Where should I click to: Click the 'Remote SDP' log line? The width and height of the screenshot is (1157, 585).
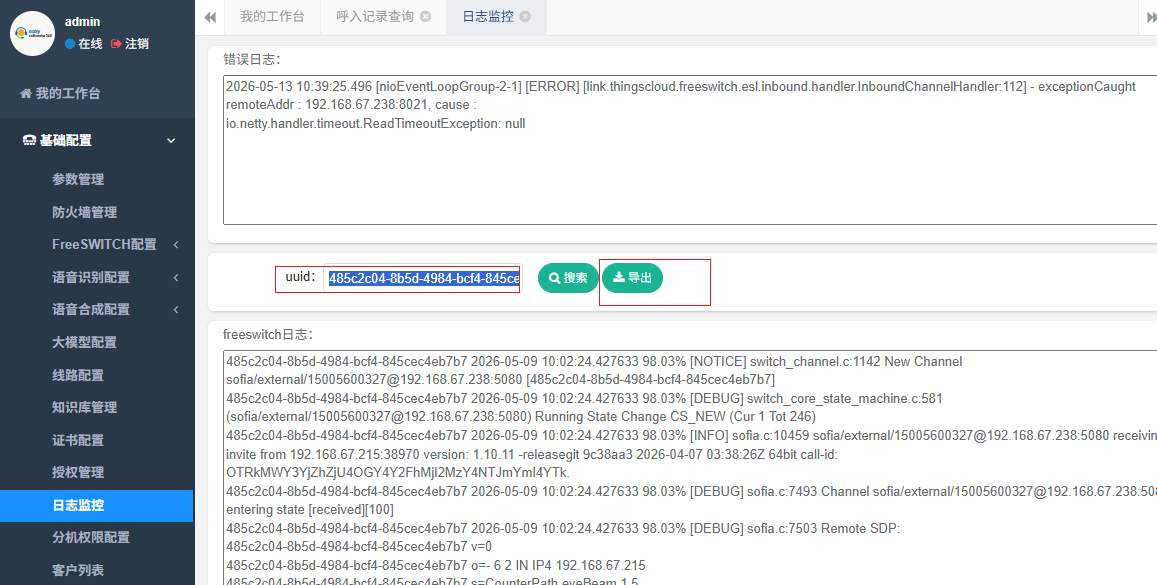(x=563, y=528)
